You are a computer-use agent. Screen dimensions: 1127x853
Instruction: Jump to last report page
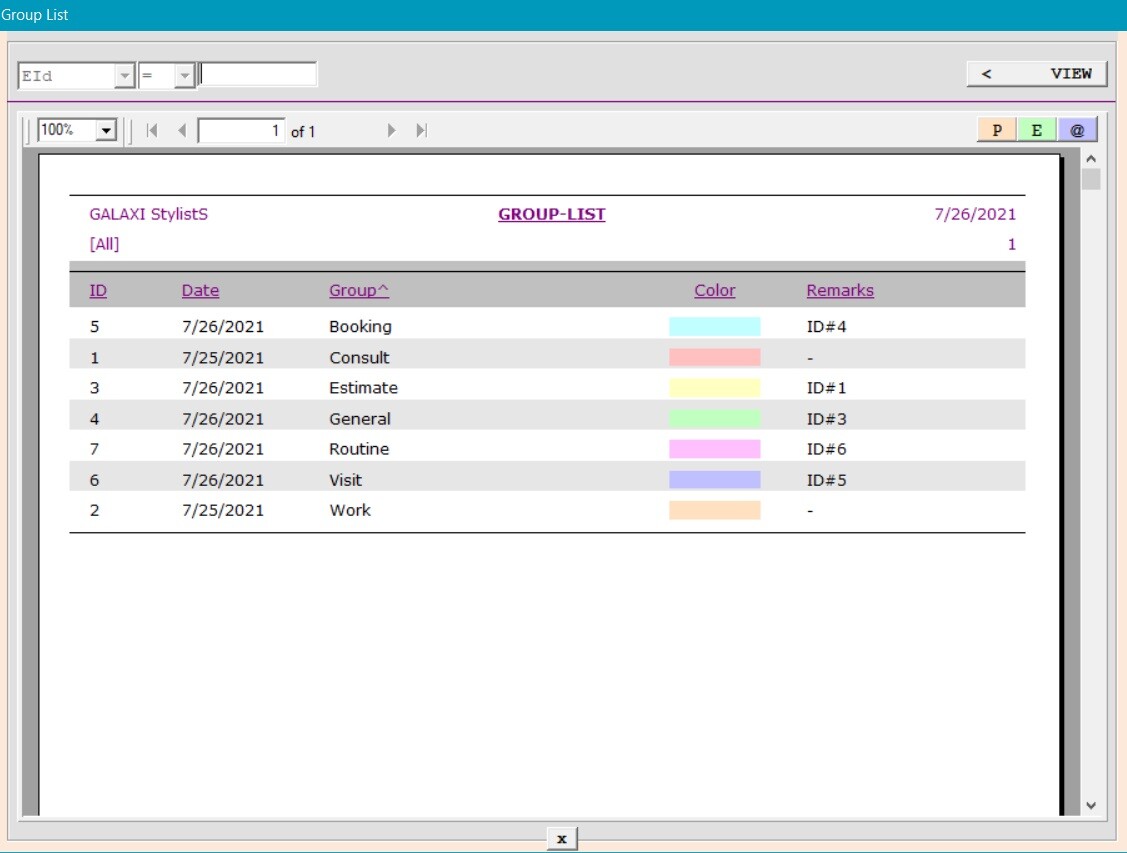point(422,131)
